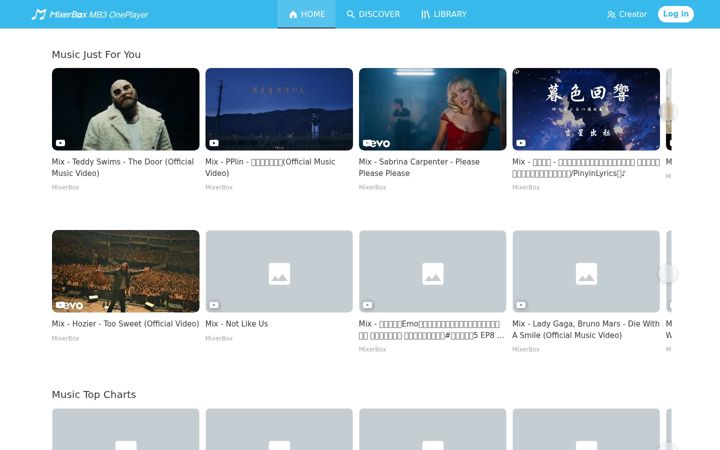720x450 pixels.
Task: Click the Music Top Charts heading
Action: click(94, 394)
